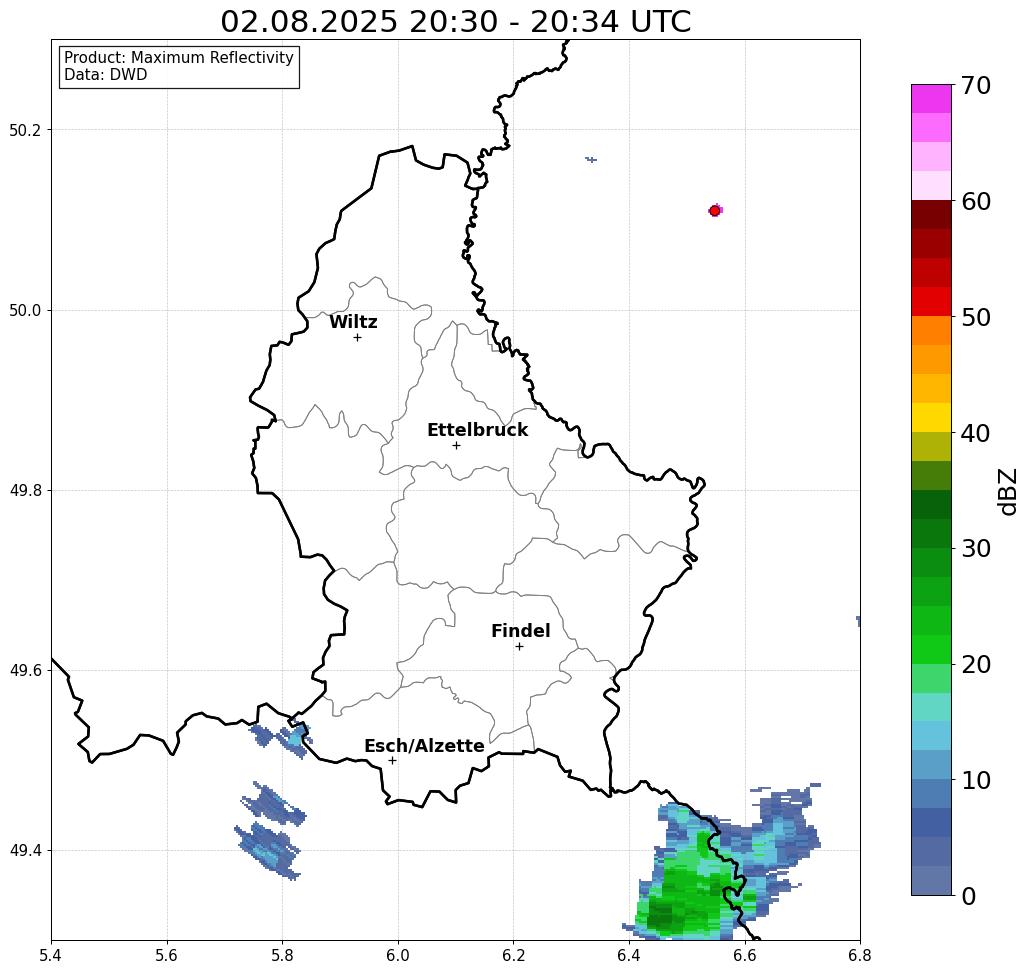Click the dark red colorbar segment just below 60

click(x=931, y=215)
